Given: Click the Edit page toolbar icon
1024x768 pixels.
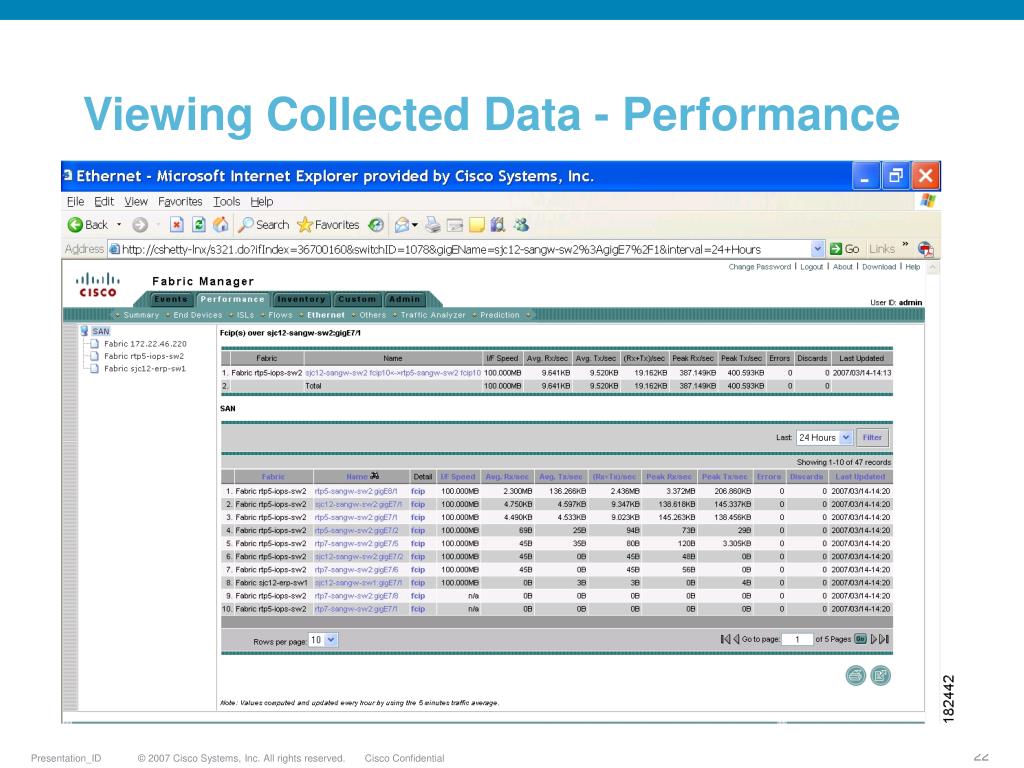Looking at the screenshot, I should [455, 225].
